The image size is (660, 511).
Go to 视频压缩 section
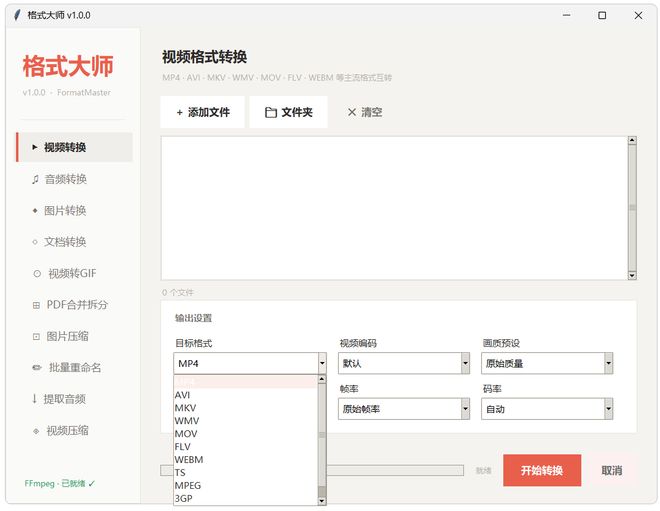click(75, 430)
